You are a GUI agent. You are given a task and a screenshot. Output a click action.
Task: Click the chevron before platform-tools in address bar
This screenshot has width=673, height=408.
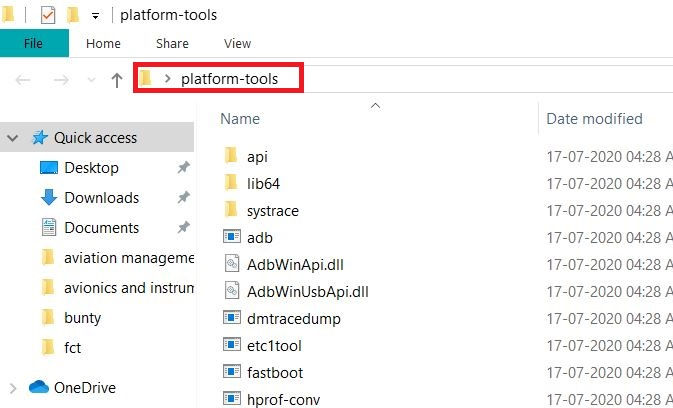click(x=167, y=79)
